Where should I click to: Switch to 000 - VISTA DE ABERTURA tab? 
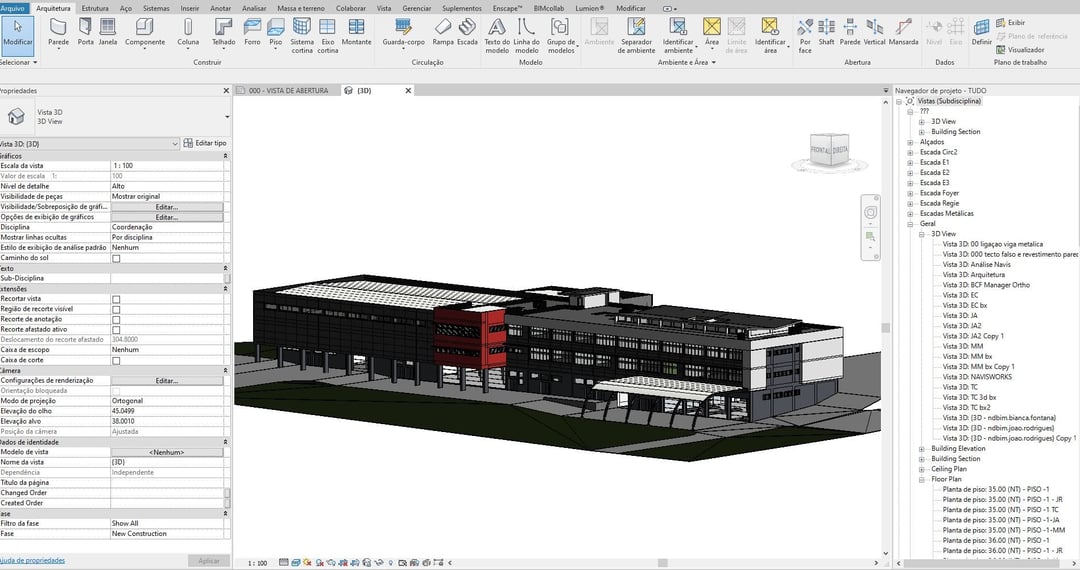[288, 90]
